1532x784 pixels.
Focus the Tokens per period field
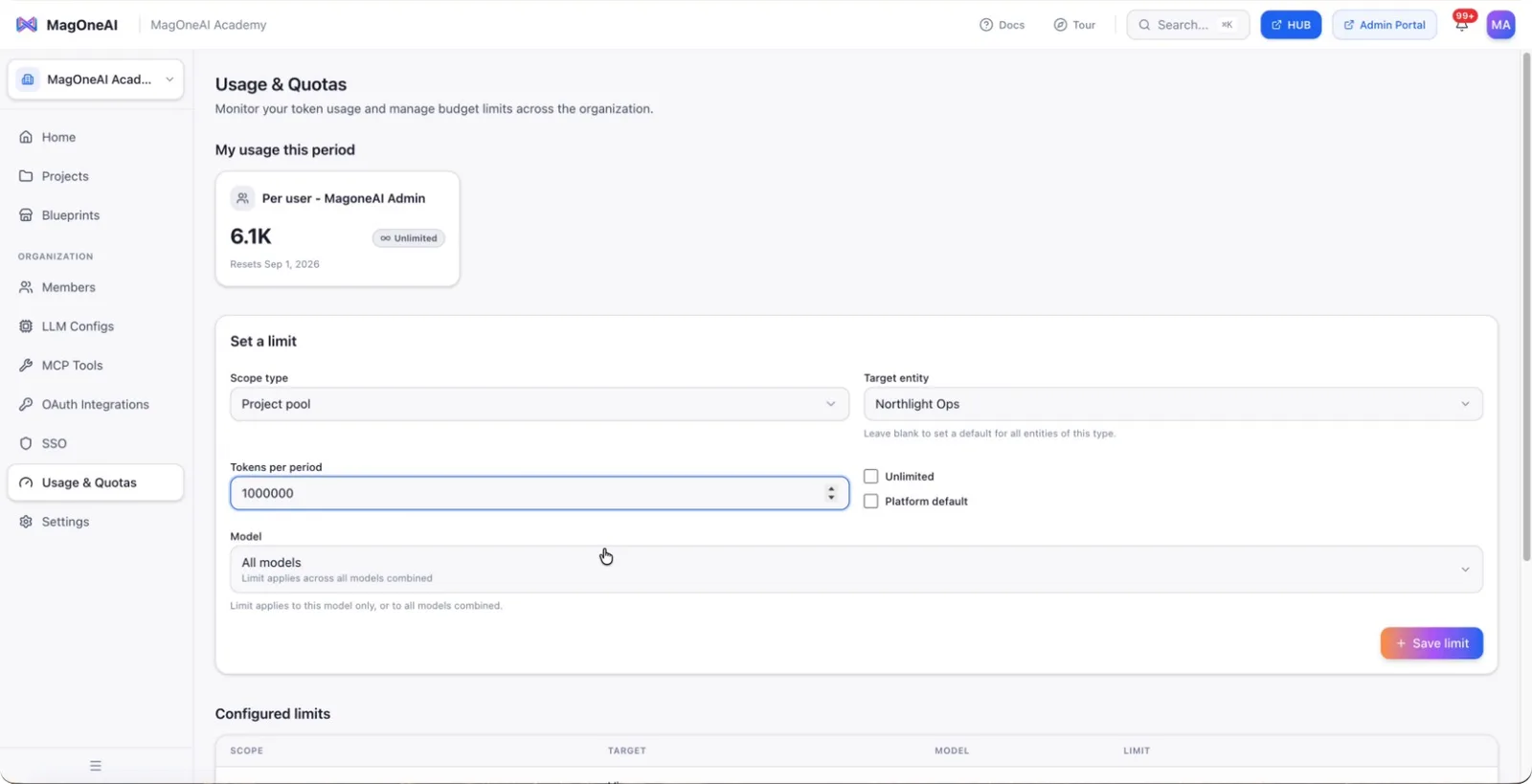tap(539, 493)
